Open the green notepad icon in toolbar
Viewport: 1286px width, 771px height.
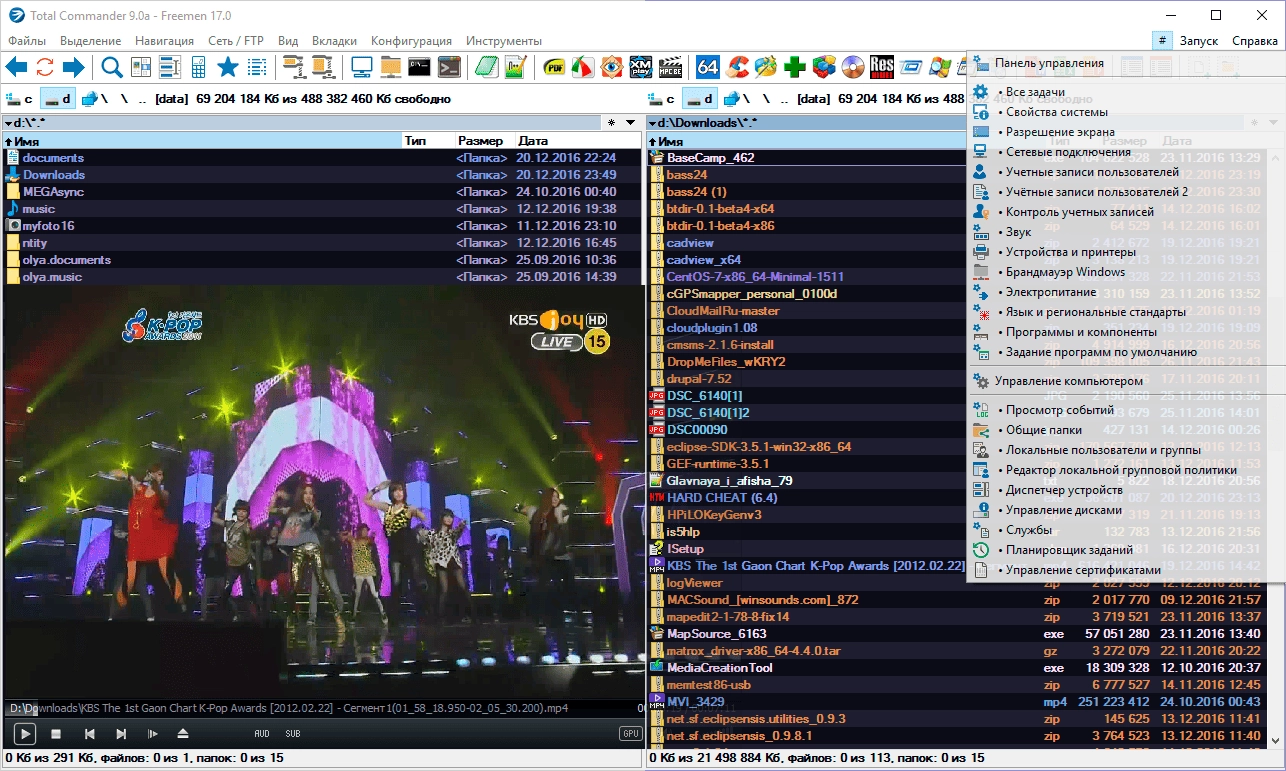[x=487, y=68]
